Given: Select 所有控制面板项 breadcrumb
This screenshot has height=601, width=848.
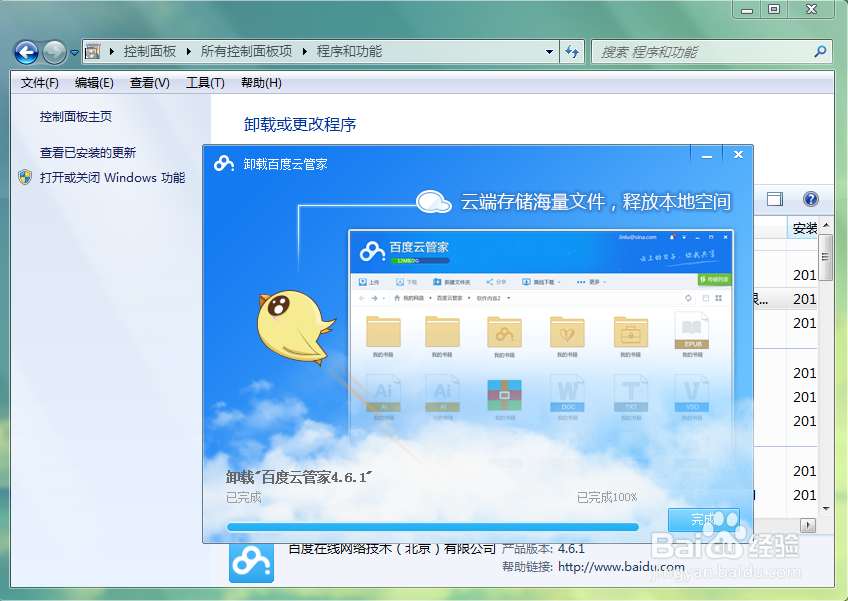Looking at the screenshot, I should coord(246,51).
